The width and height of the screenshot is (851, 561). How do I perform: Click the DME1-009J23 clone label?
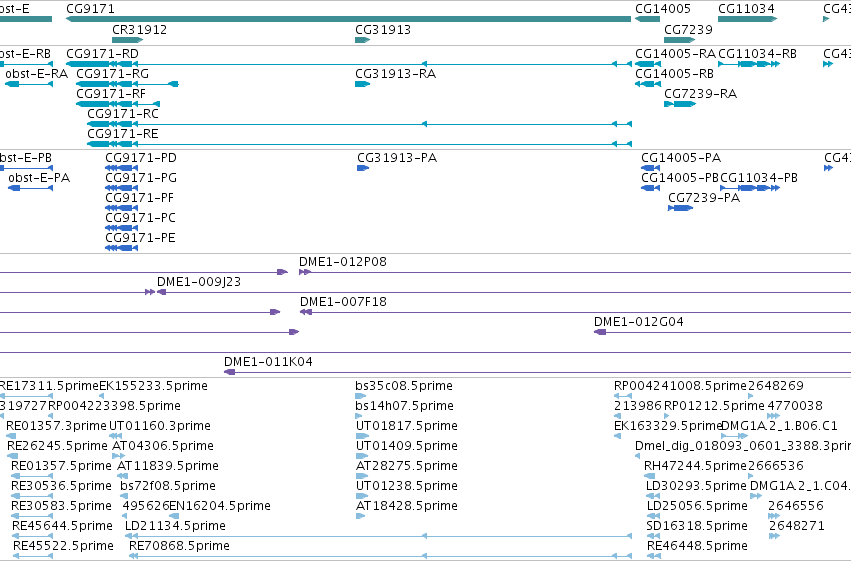click(199, 282)
